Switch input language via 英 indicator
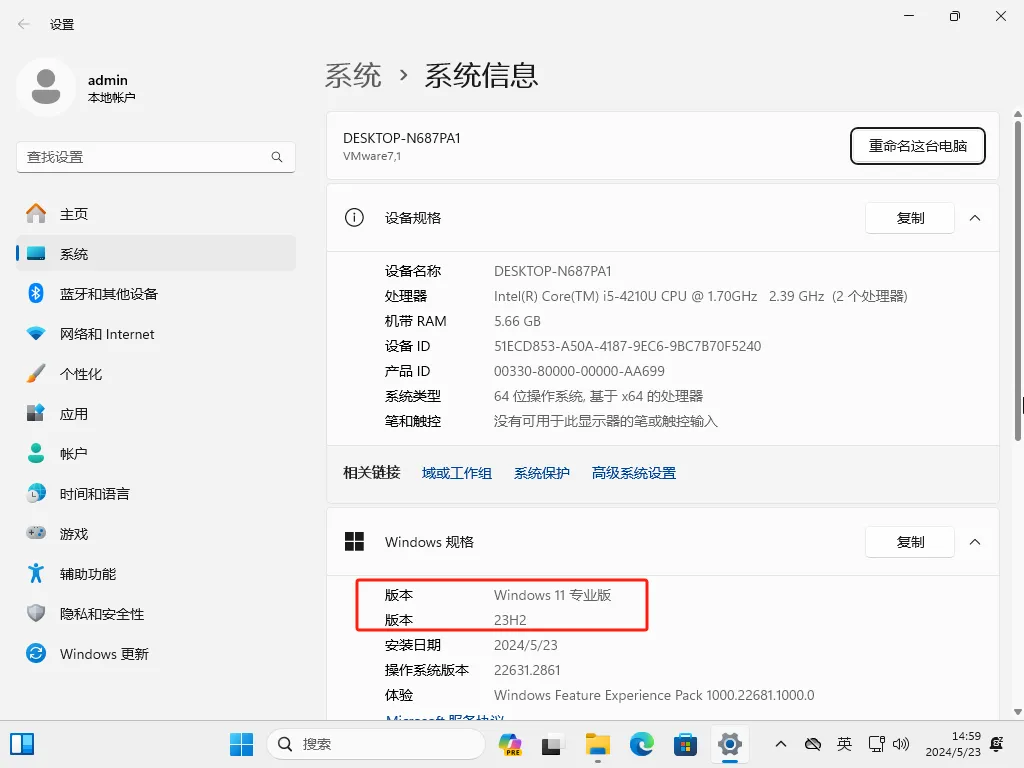The image size is (1024, 768). 844,744
